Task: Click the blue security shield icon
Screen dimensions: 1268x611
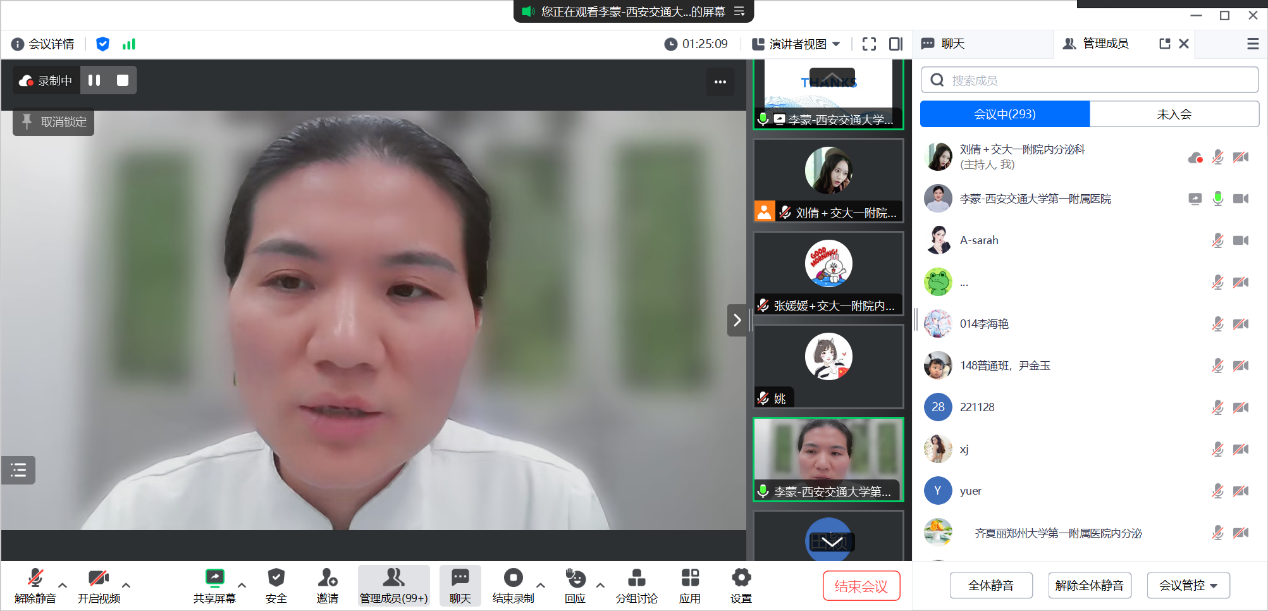Action: (103, 44)
